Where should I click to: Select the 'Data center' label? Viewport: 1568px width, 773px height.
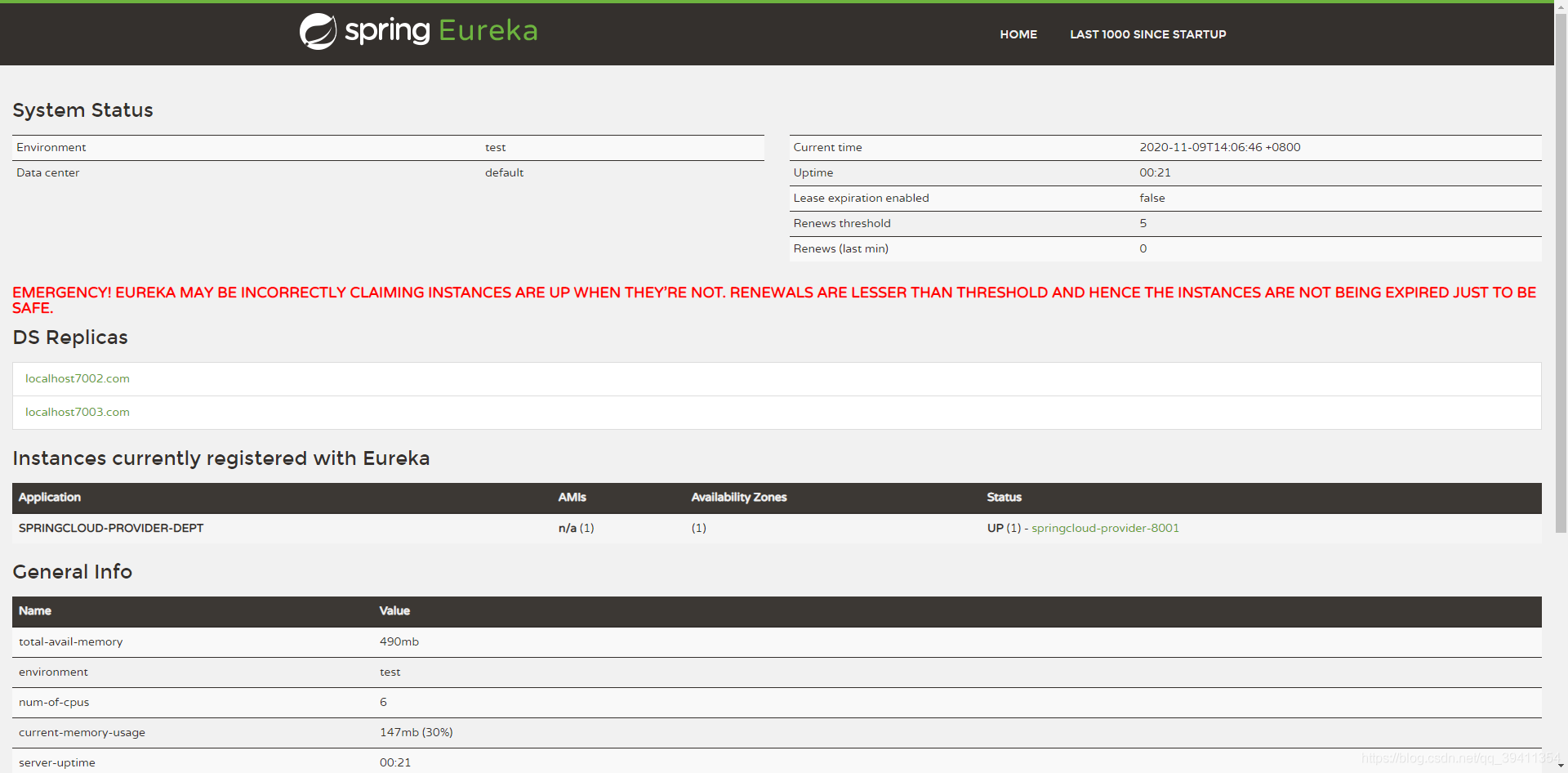(x=47, y=173)
